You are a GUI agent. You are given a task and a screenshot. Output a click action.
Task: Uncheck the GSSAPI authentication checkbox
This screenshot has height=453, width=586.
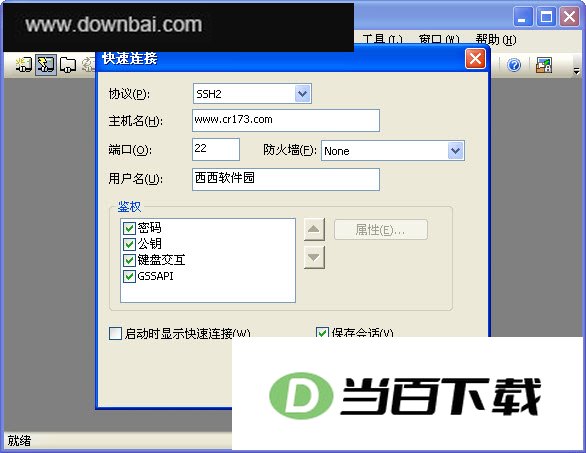129,276
